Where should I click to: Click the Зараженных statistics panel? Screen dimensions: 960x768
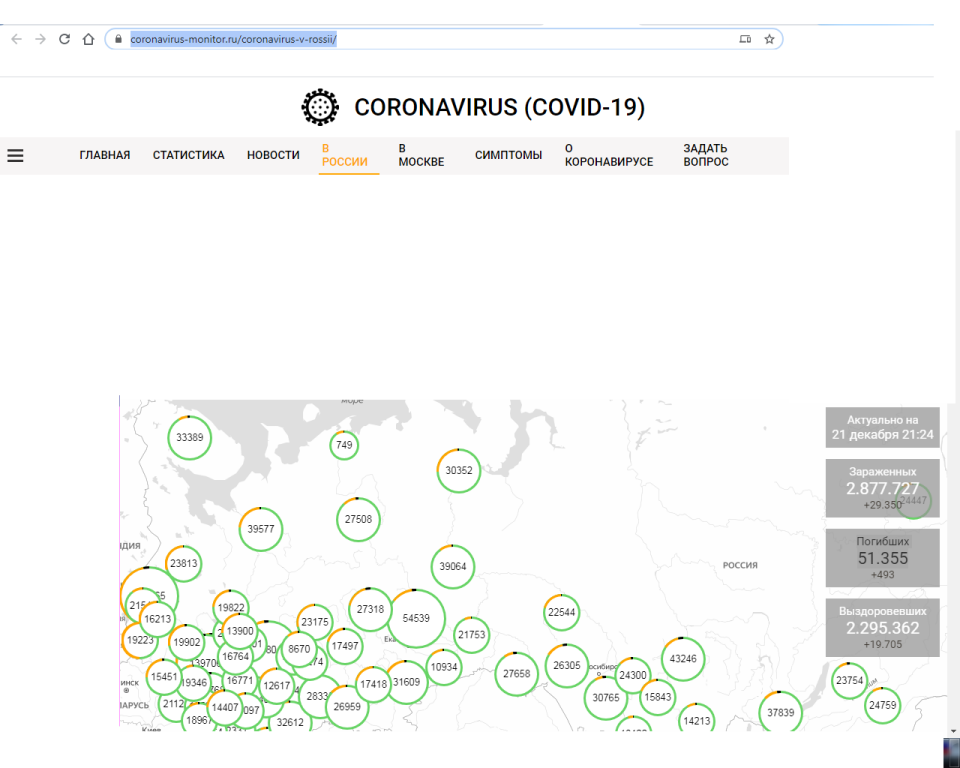coord(882,487)
